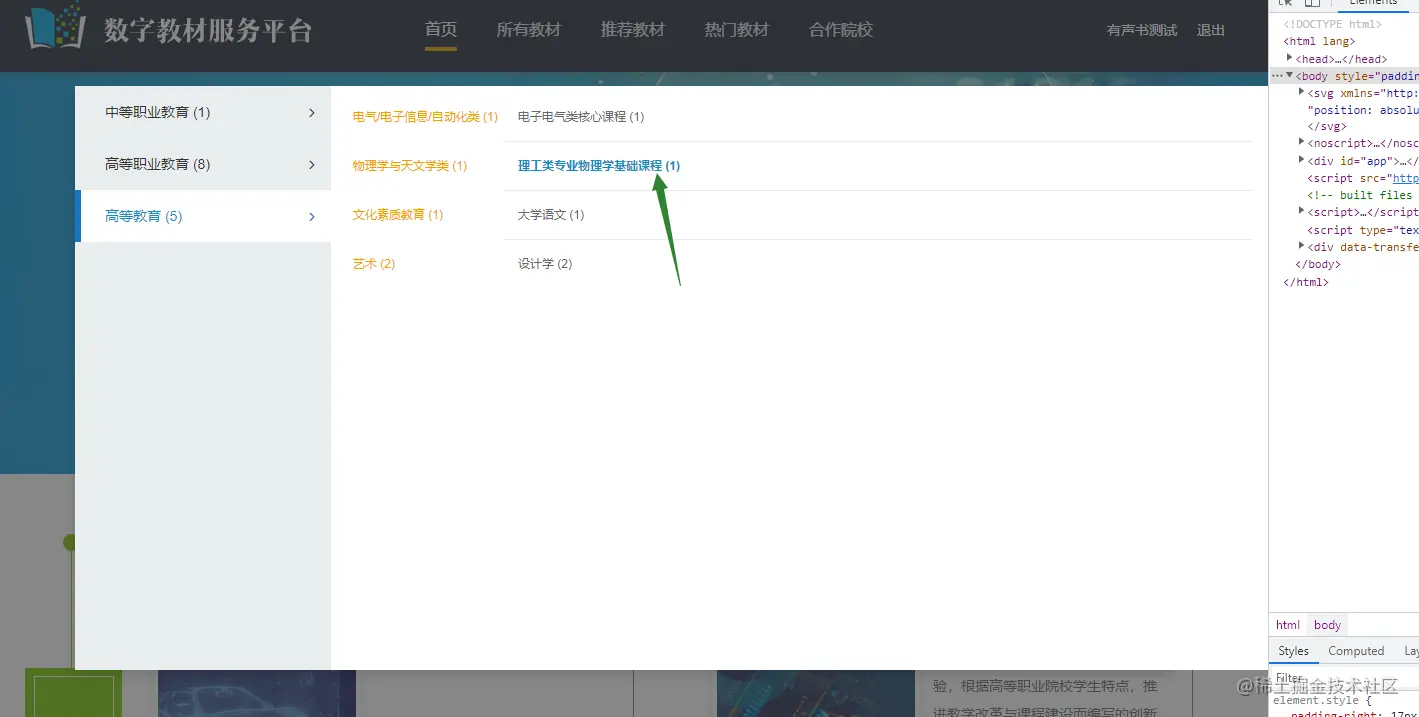Viewport: 1419px width, 717px height.
Task: Click the body breadcrumb in DevTools
Action: (x=1328, y=625)
